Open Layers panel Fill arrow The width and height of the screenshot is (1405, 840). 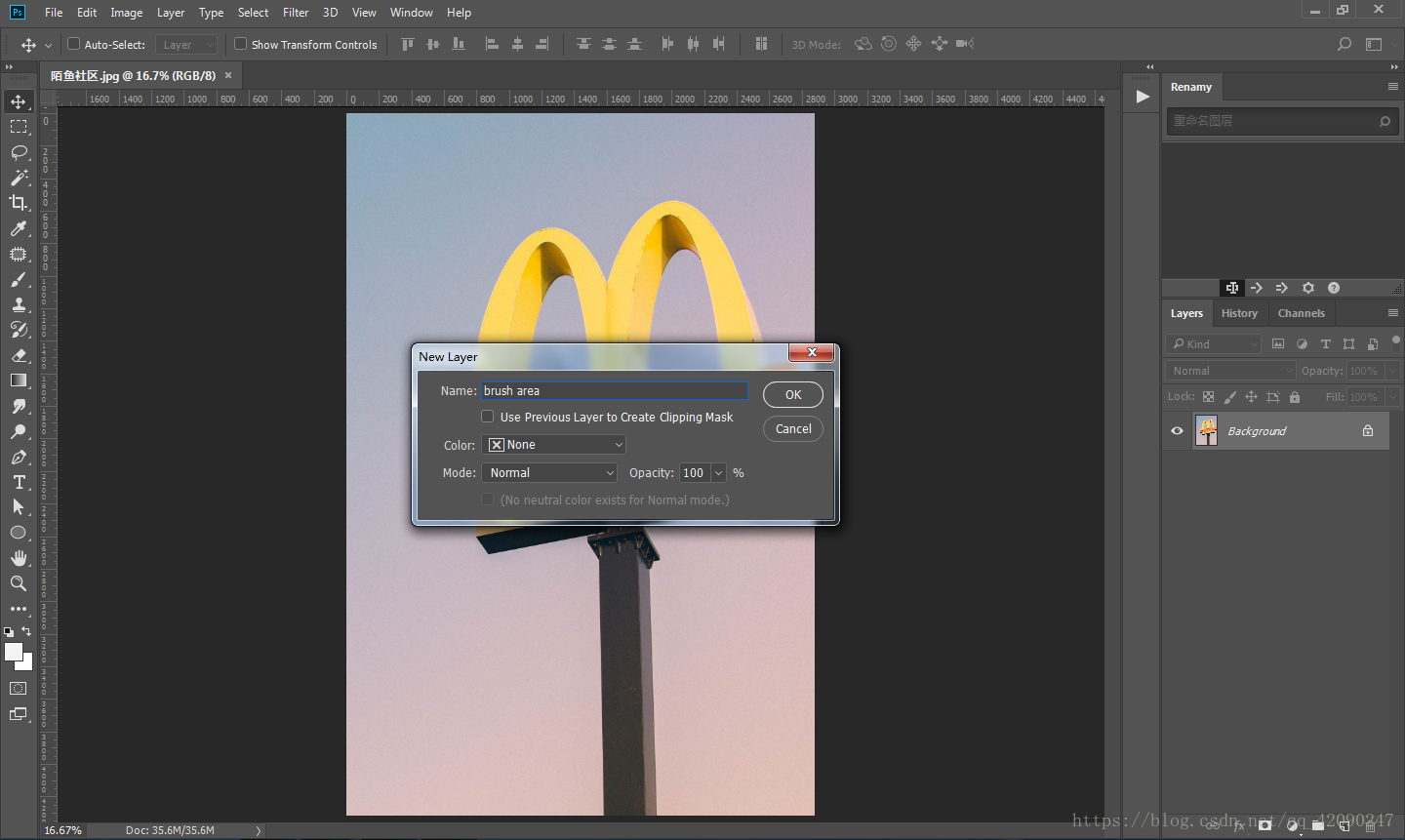pos(1392,397)
